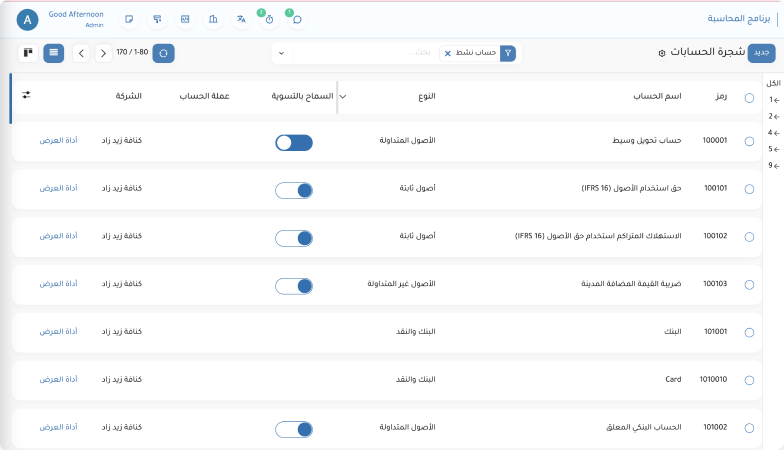Open the sticky note icon
This screenshot has height=450, width=784.
(x=128, y=19)
